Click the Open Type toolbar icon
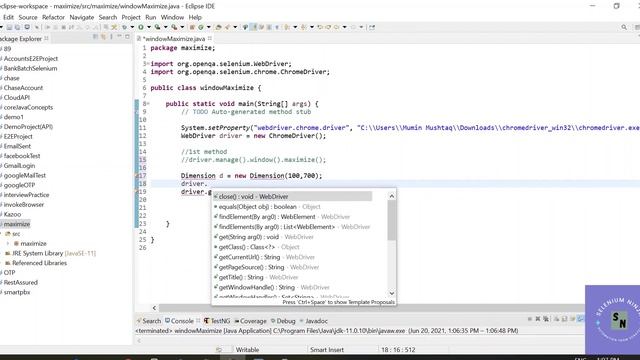 point(218,27)
